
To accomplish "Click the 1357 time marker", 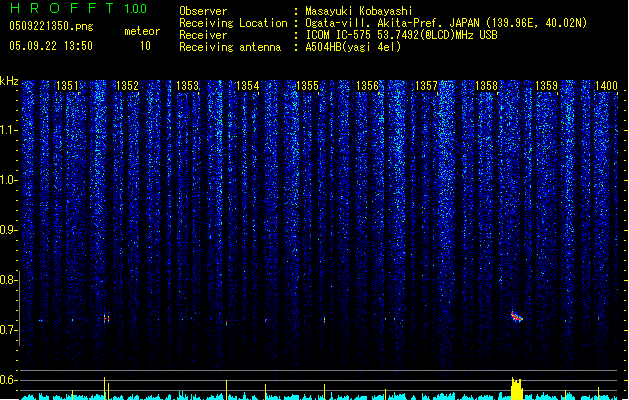I will [426, 86].
